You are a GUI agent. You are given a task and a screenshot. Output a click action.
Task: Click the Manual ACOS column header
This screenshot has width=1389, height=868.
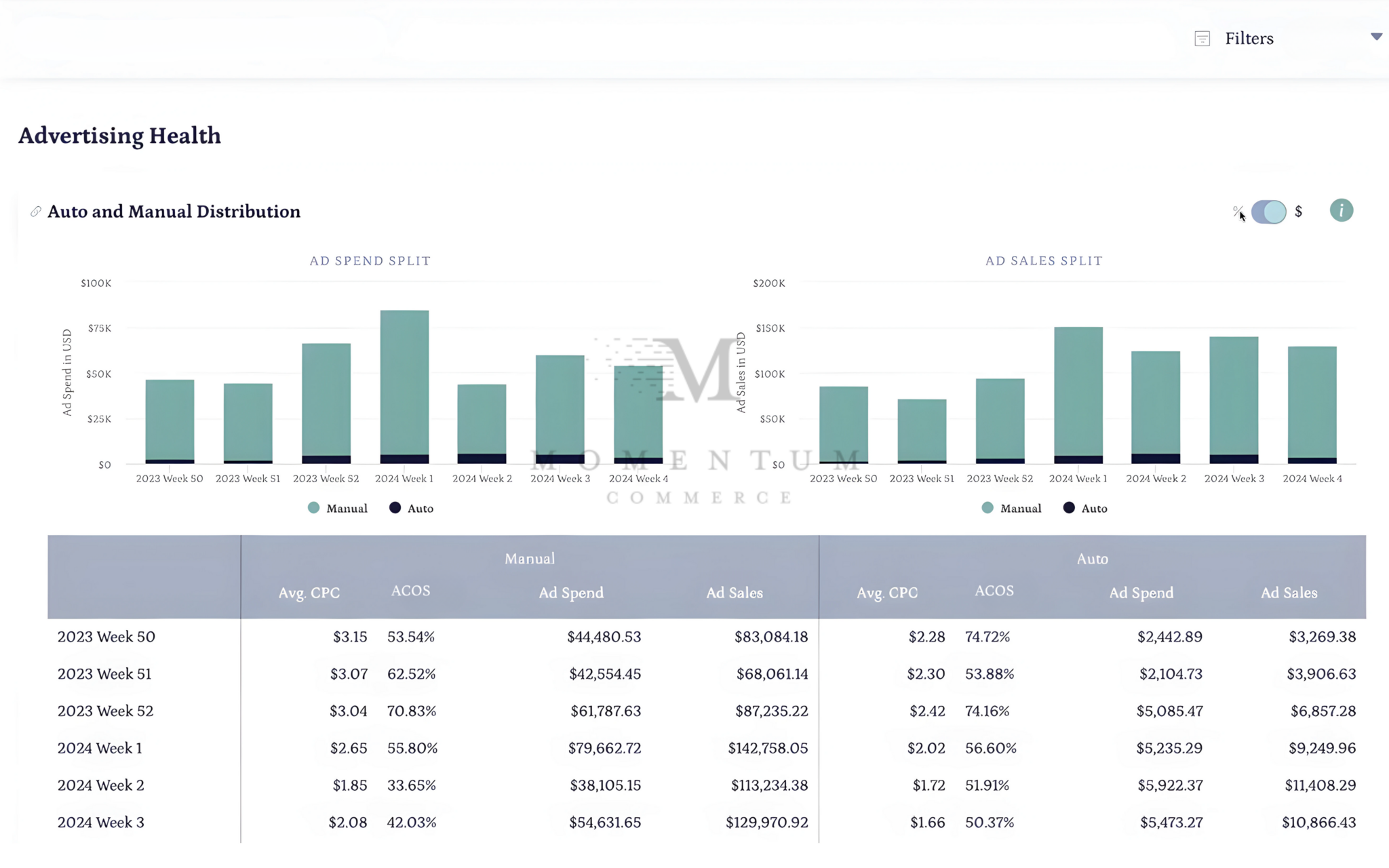point(410,591)
